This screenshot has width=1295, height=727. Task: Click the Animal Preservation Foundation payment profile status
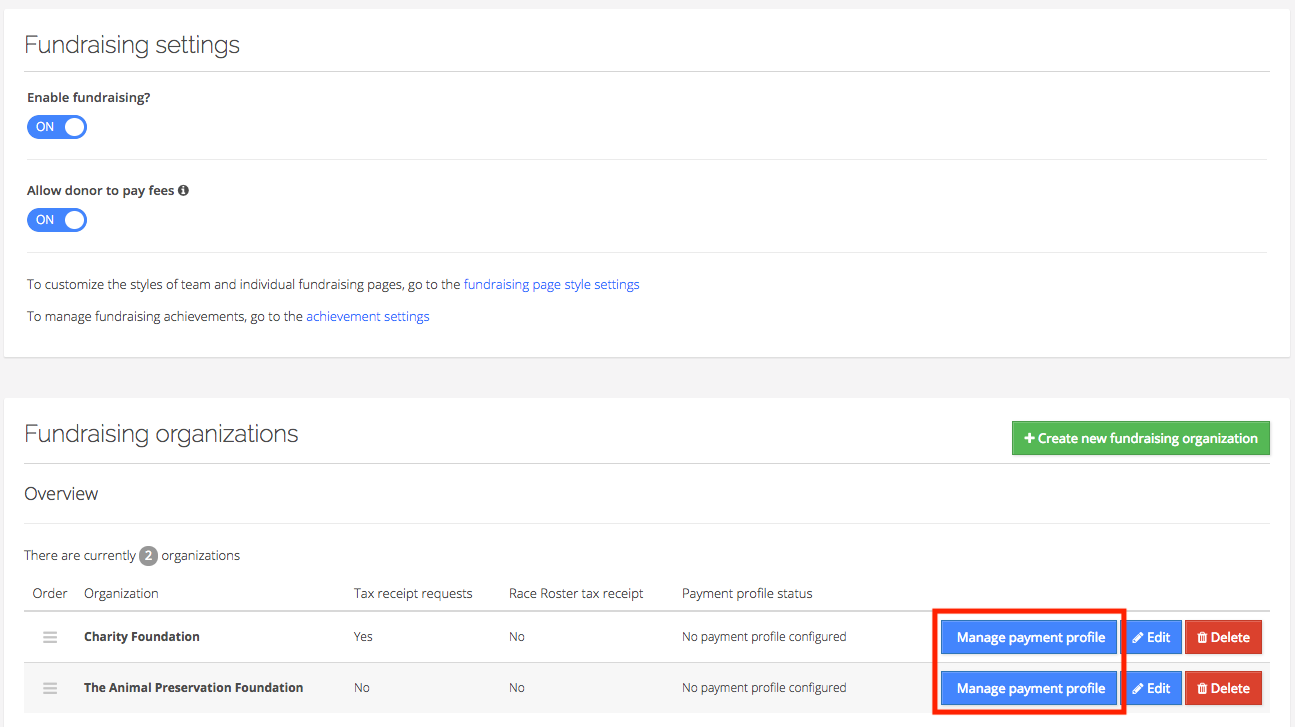764,687
